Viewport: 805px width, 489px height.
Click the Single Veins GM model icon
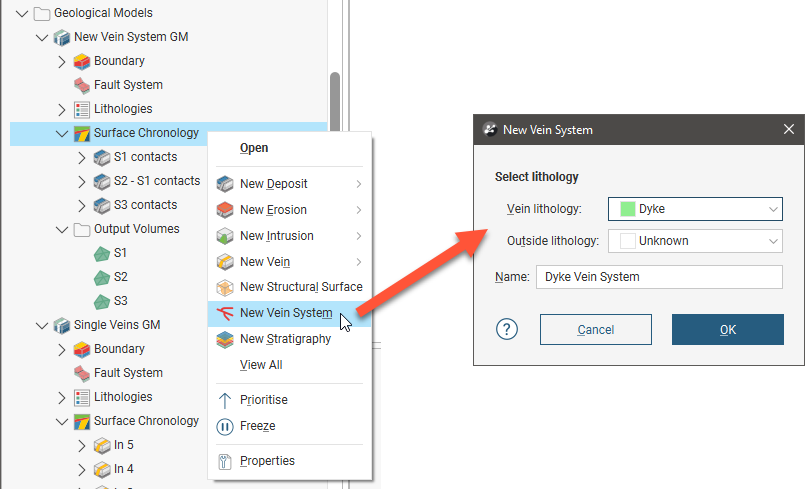pyautogui.click(x=62, y=325)
